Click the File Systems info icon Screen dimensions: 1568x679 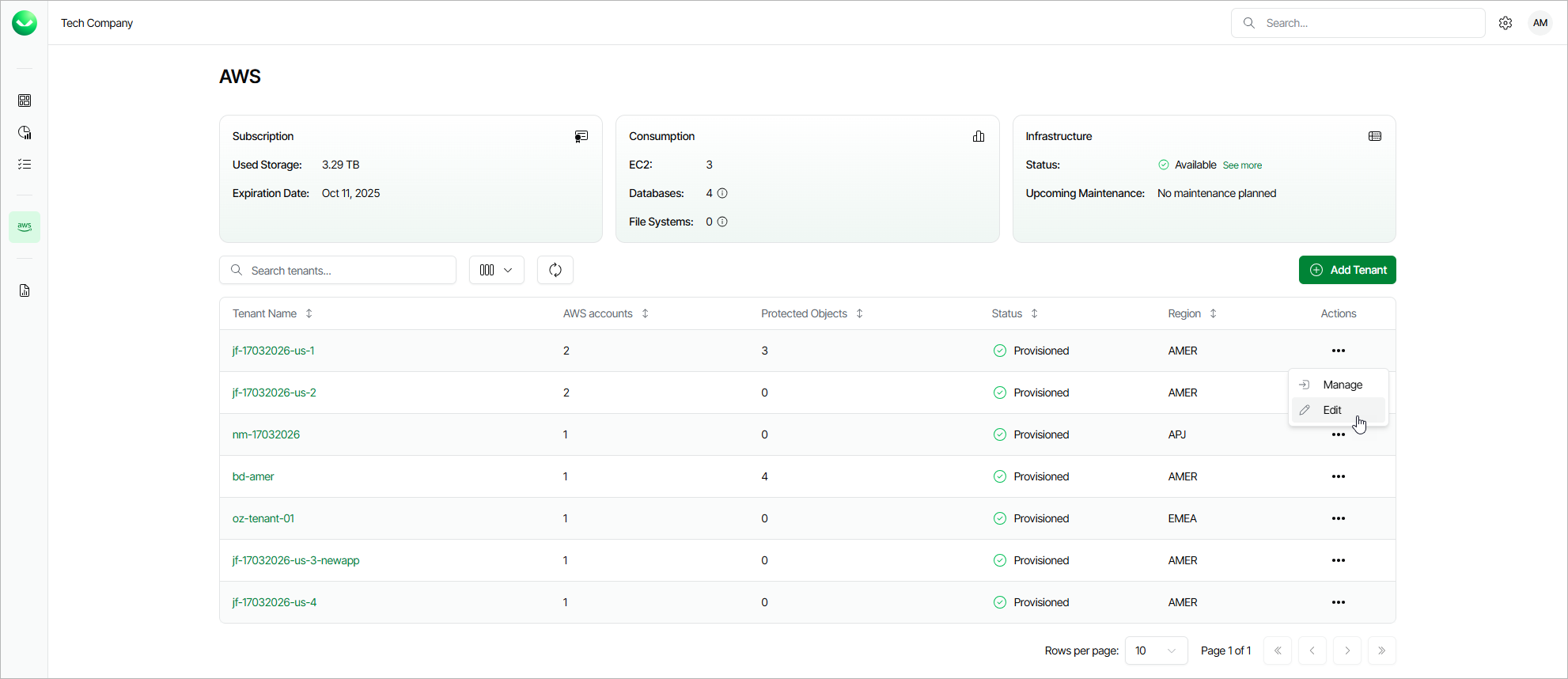pyautogui.click(x=722, y=222)
